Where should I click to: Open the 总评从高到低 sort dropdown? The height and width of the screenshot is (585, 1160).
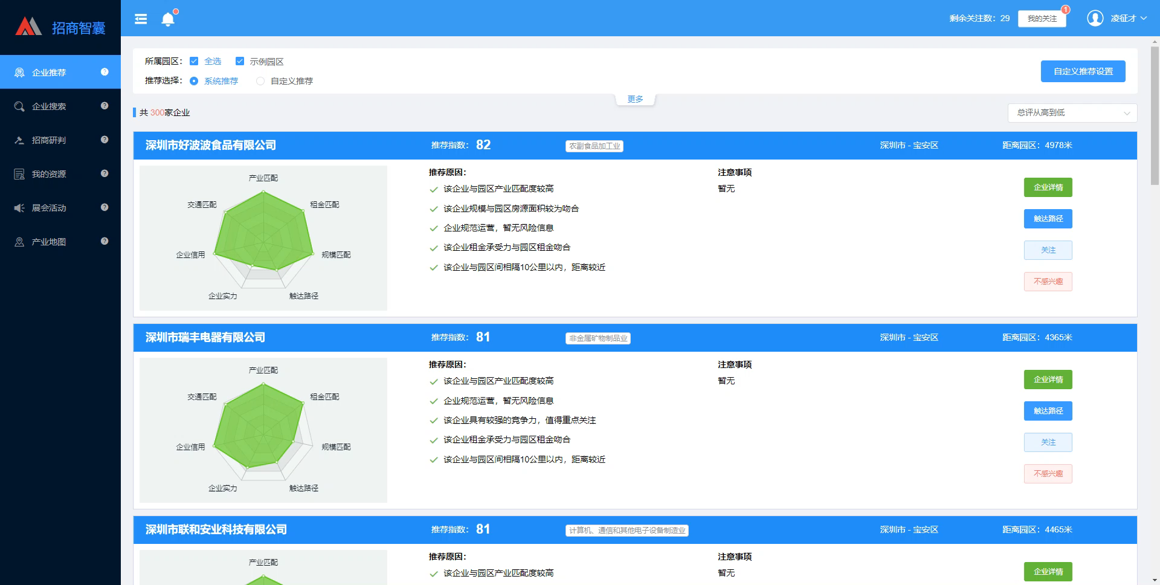click(1072, 113)
